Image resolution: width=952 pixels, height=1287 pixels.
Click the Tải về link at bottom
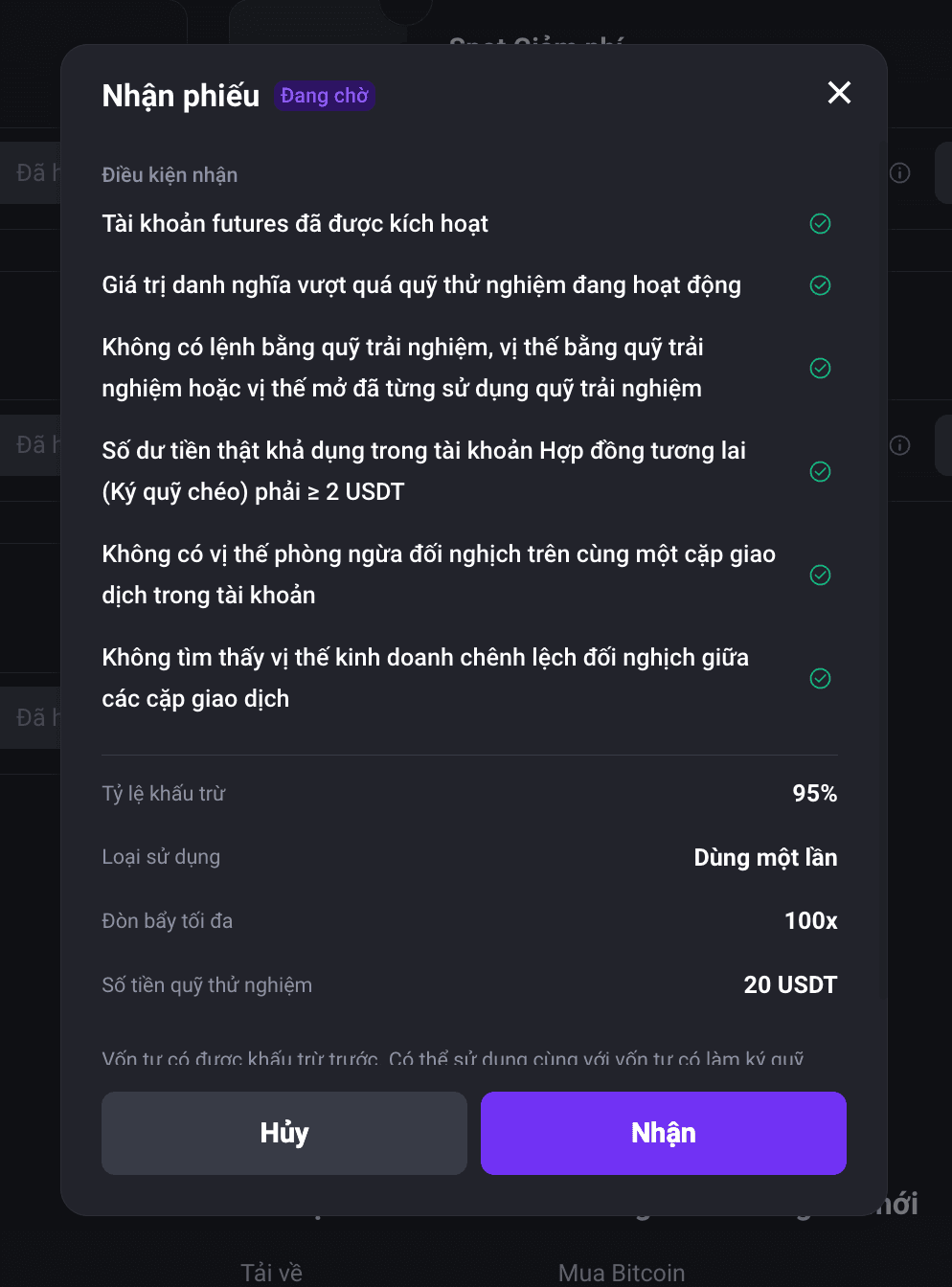pos(271,1273)
